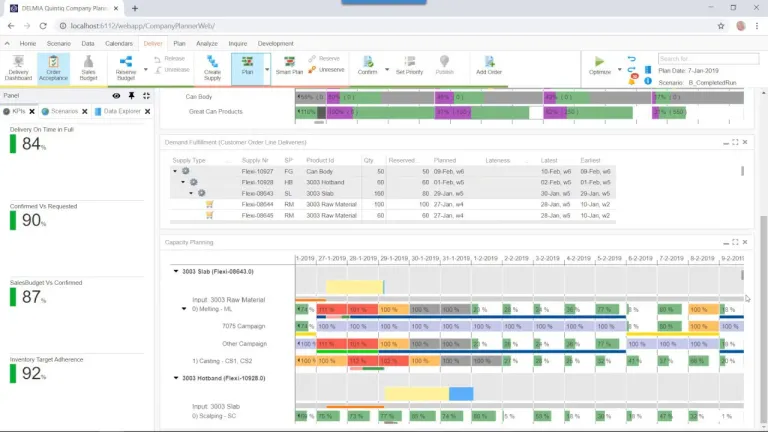Image resolution: width=768 pixels, height=432 pixels.
Task: Open the Sales Budget tool
Action: [88, 68]
